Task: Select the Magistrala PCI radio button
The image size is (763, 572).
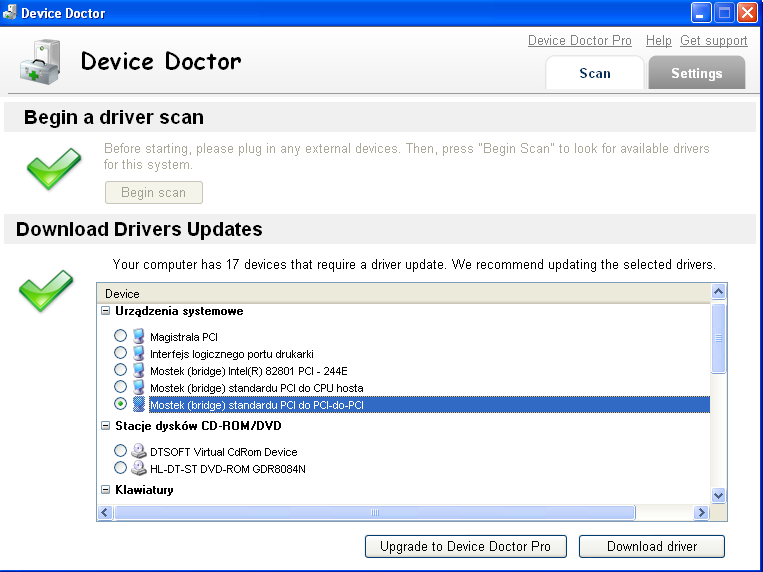Action: click(x=120, y=335)
